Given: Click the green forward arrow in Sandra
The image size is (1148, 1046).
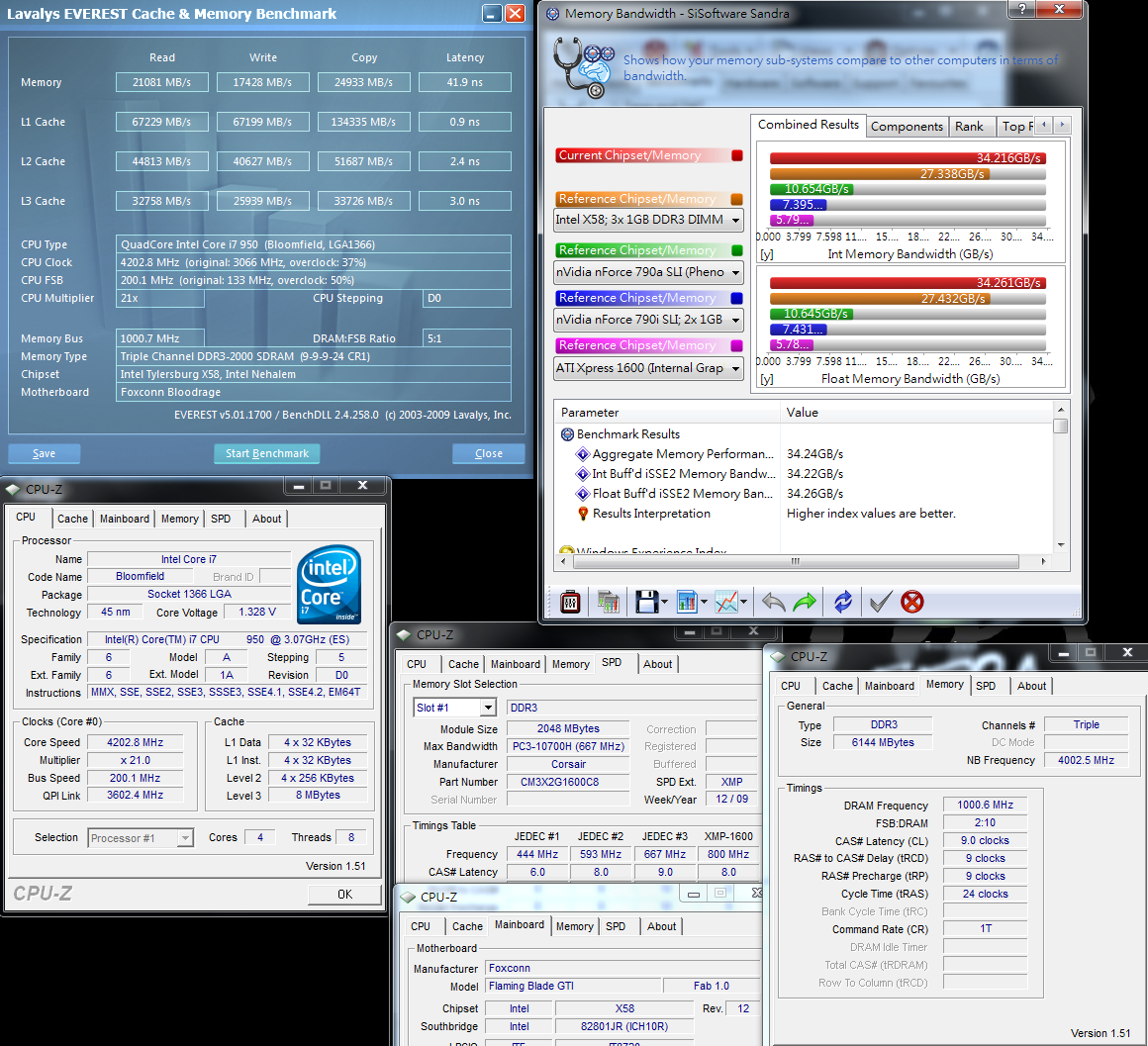Looking at the screenshot, I should pyautogui.click(x=805, y=603).
